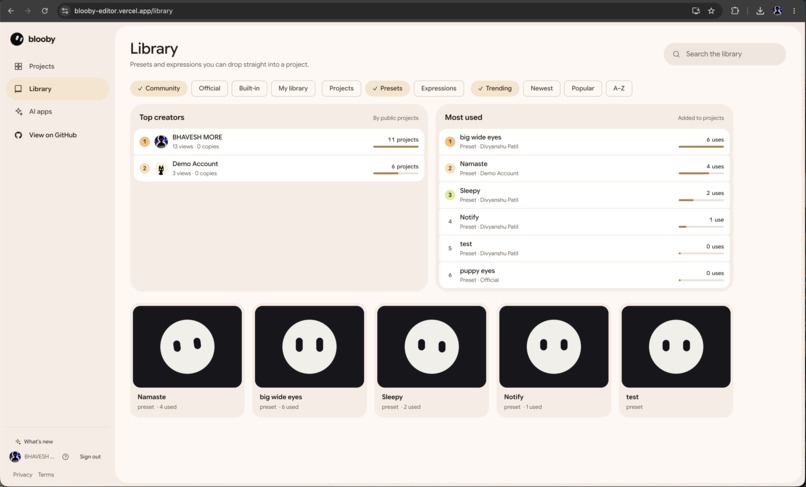The image size is (806, 487).
Task: Open the Namaste preset thumbnail
Action: click(x=187, y=347)
